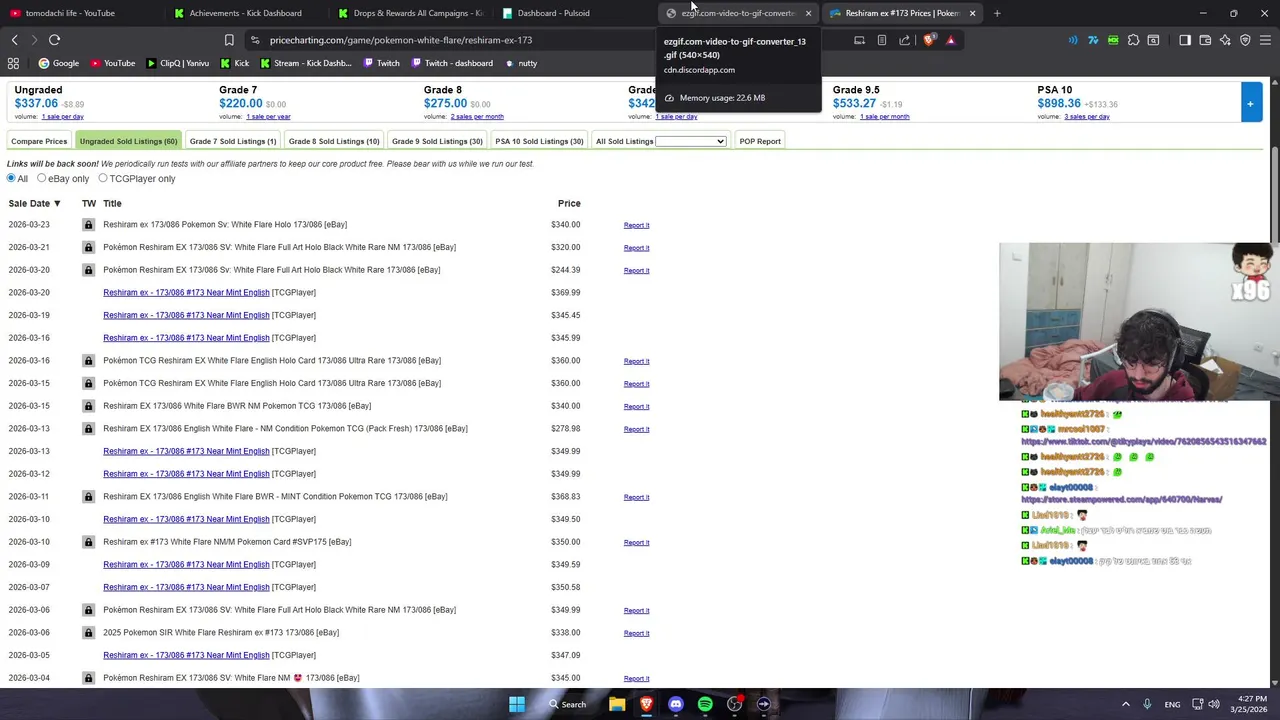Viewport: 1280px width, 720px height.
Task: Open Google bookmark in bookmarks bar
Action: (58, 63)
